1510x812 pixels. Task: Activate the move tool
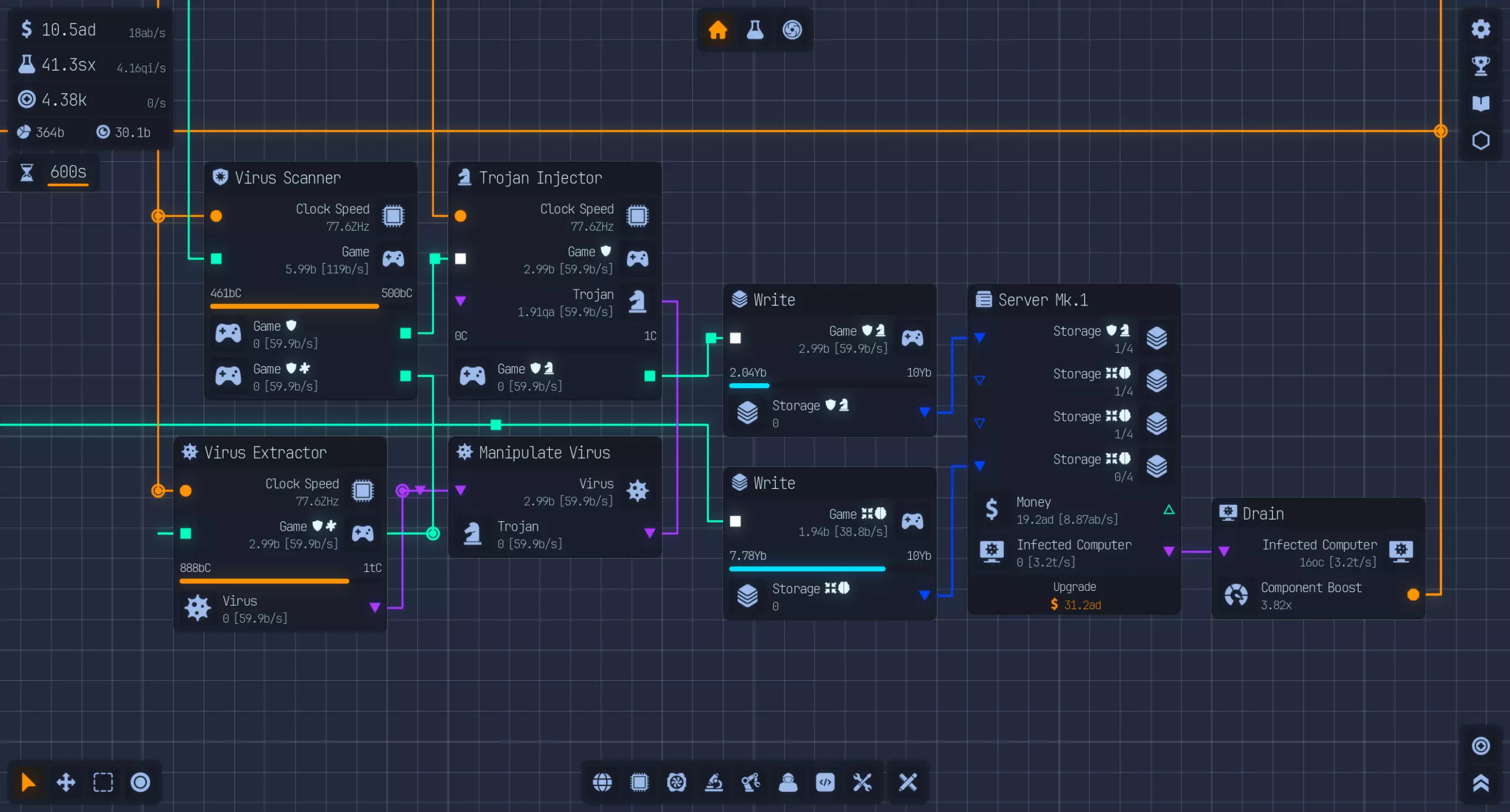point(65,783)
